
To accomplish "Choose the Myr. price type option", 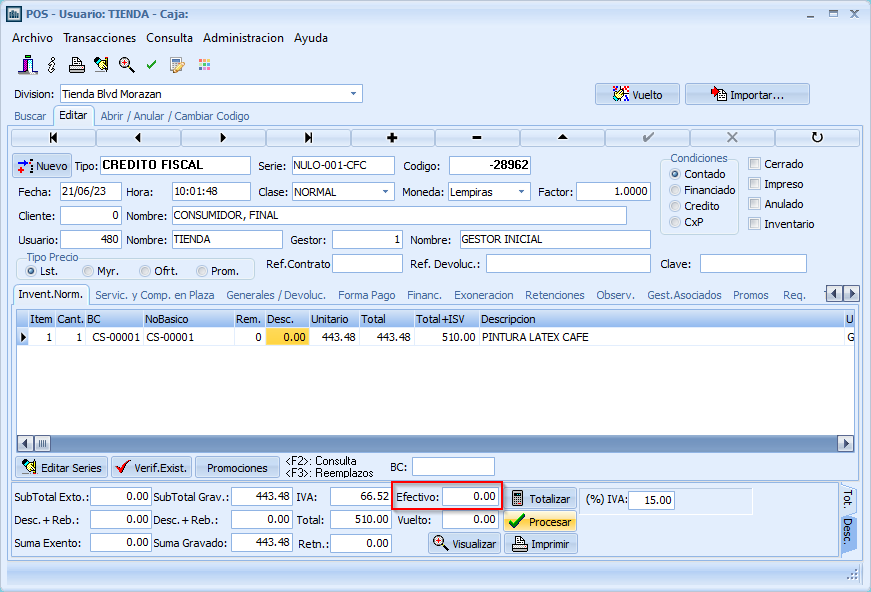I will (x=89, y=271).
